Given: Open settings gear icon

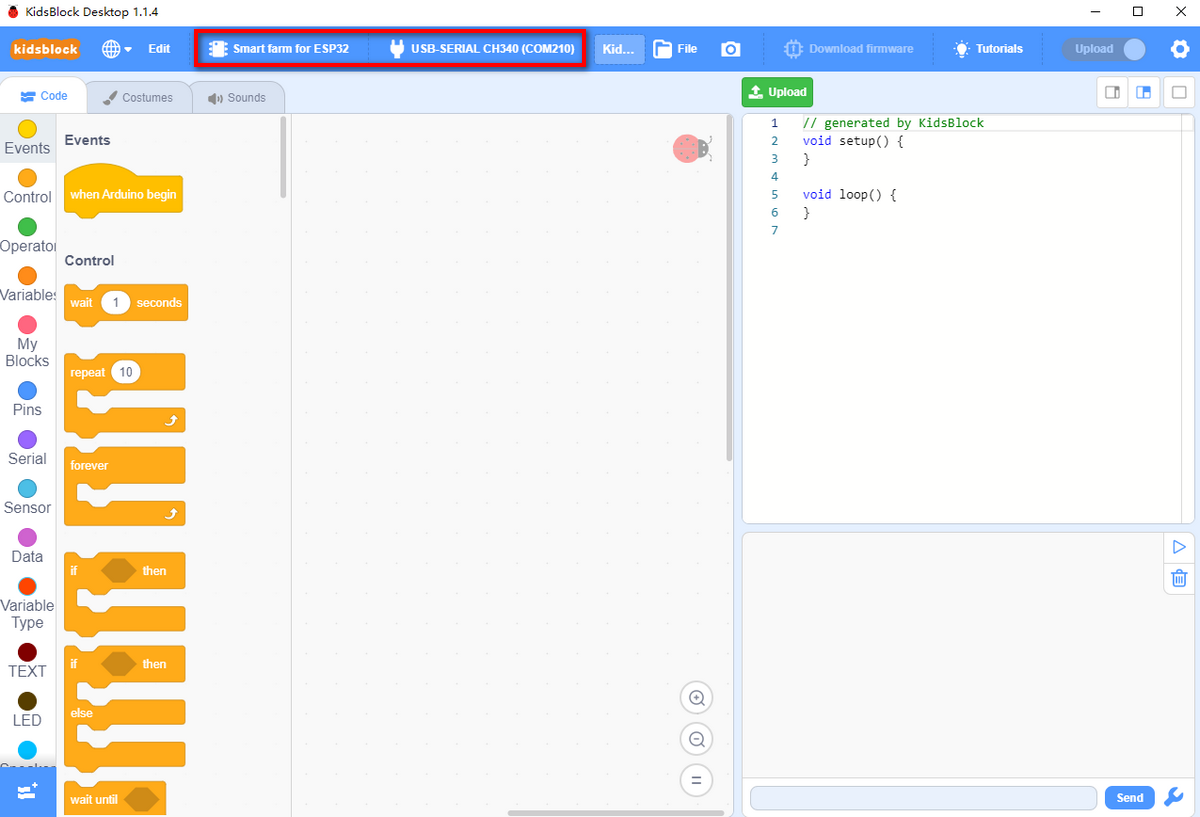Looking at the screenshot, I should point(1180,49).
